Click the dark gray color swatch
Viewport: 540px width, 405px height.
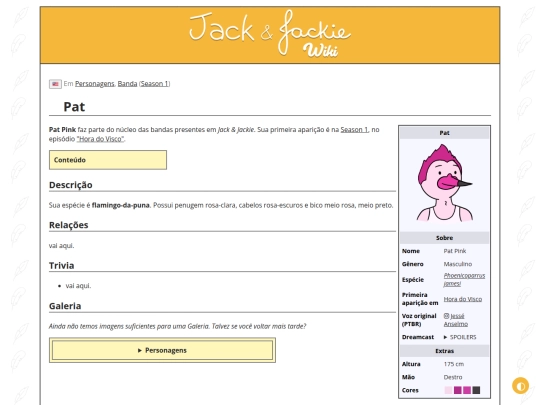(x=476, y=390)
